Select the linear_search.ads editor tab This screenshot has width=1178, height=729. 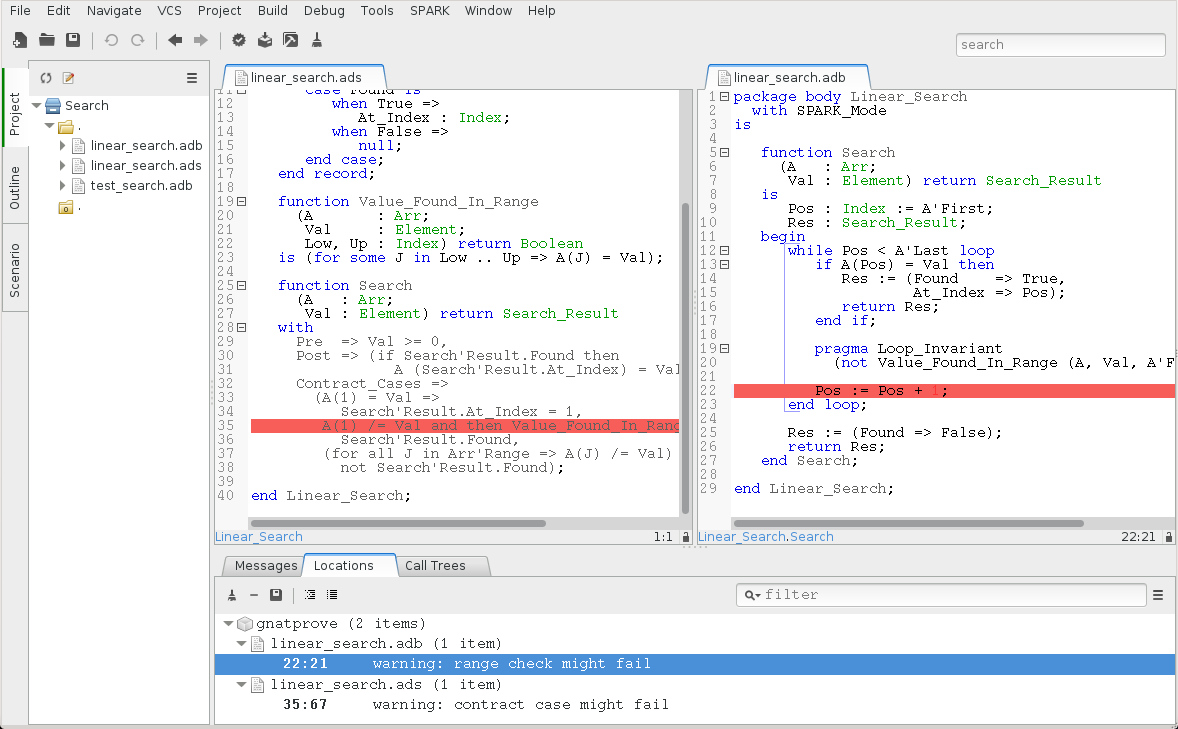305,77
